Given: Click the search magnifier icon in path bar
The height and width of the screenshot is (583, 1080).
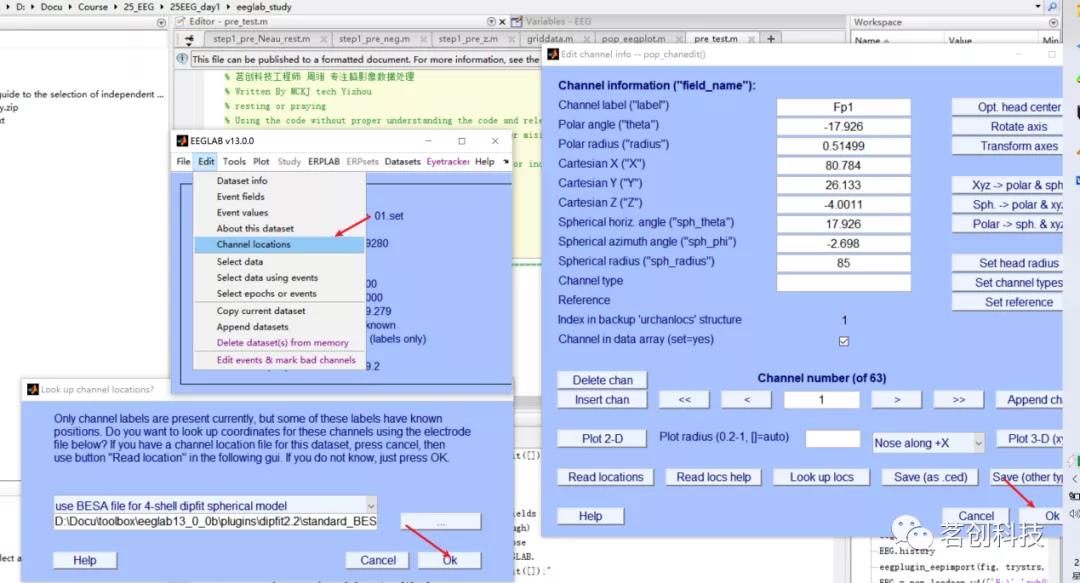Looking at the screenshot, I should click(1052, 6).
